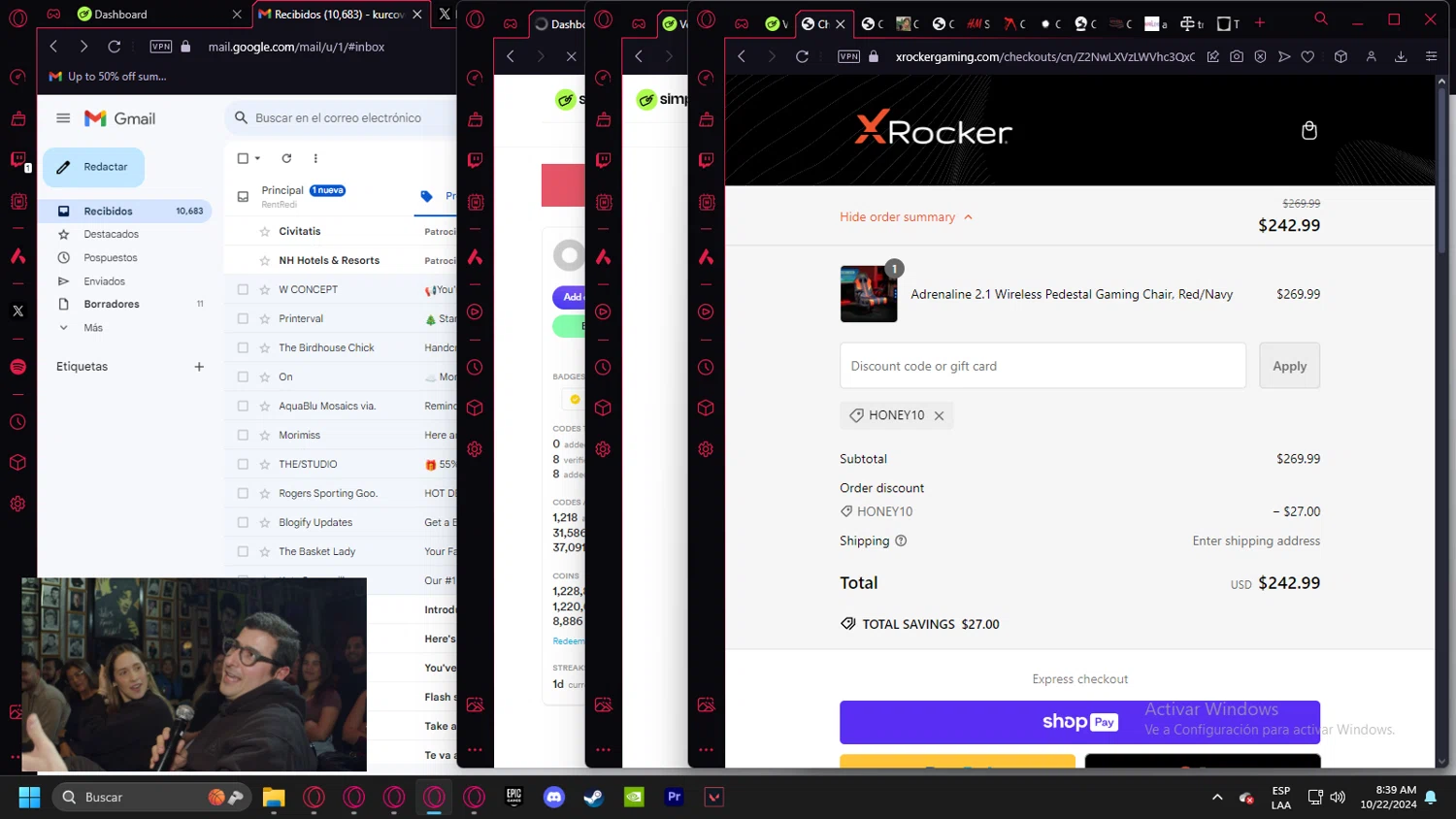This screenshot has height=819, width=1456.
Task: Add a new label with the Etiquetas plus button
Action: point(199,367)
